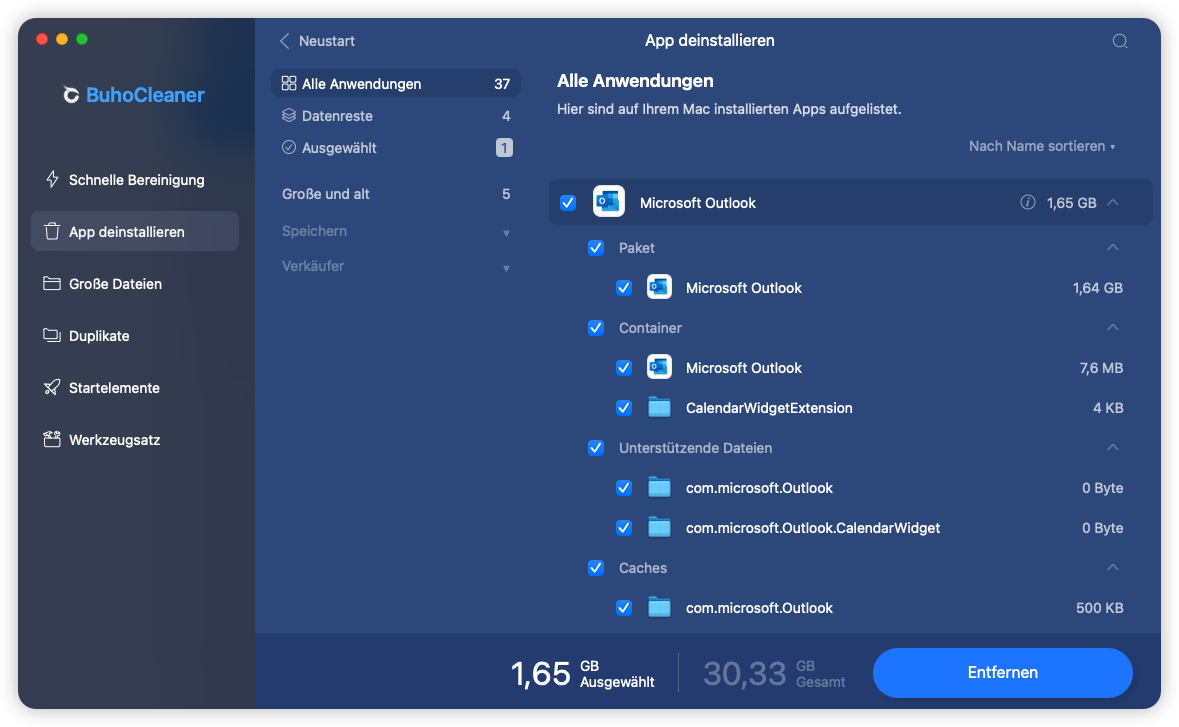Image resolution: width=1179 pixels, height=727 pixels.
Task: Click the com.microsoft.Outlook.CalendarWidget name
Action: click(812, 528)
